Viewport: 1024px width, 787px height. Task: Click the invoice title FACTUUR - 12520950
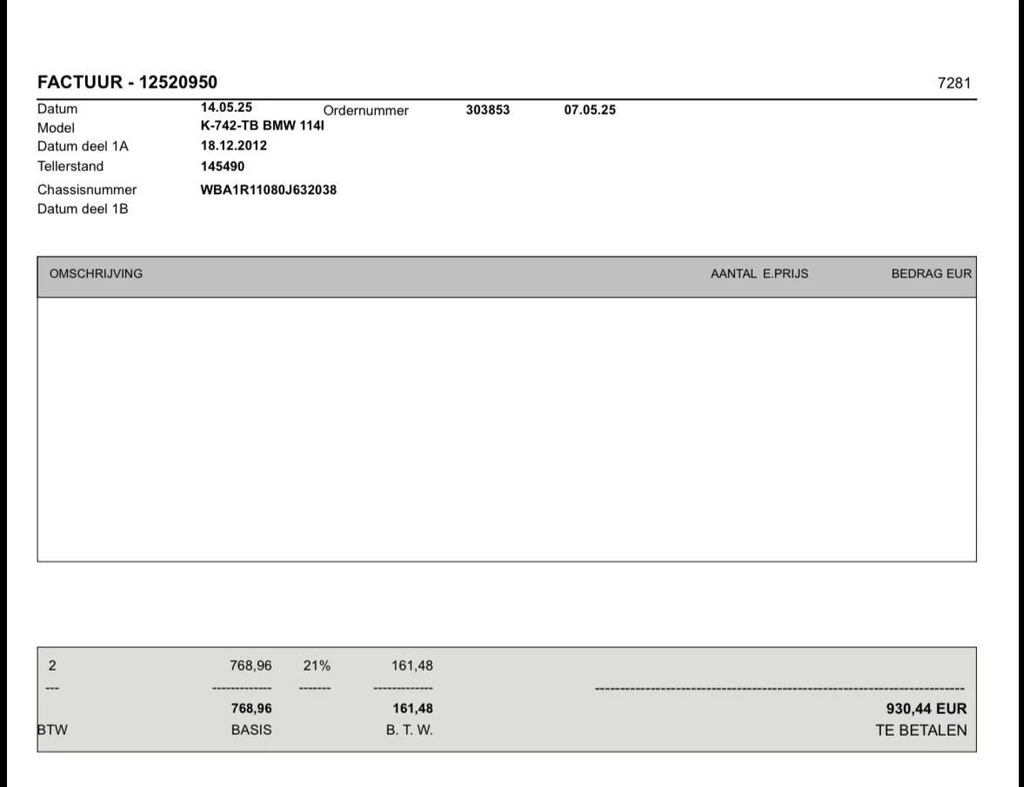click(127, 82)
